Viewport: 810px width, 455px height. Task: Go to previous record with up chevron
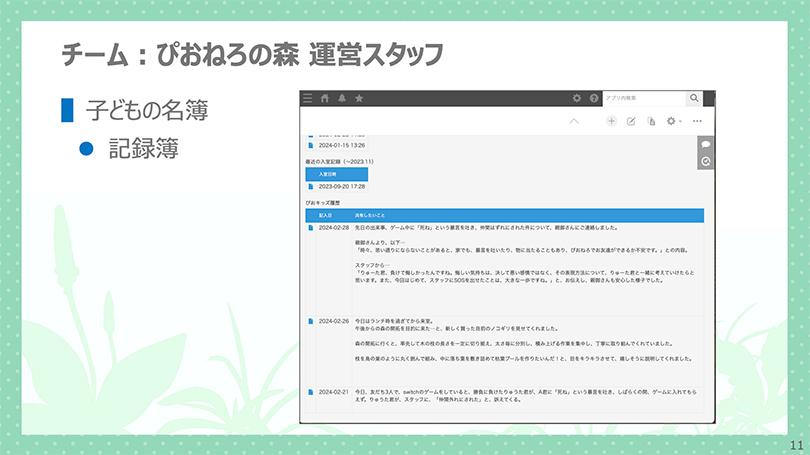[574, 121]
